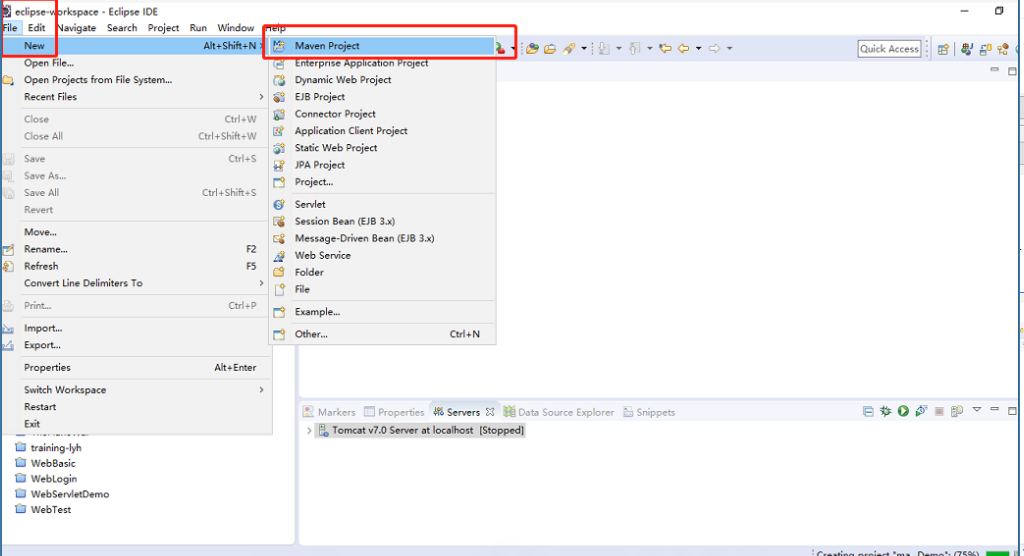
Task: Click the Search flashlight toolbar icon
Action: tap(569, 48)
